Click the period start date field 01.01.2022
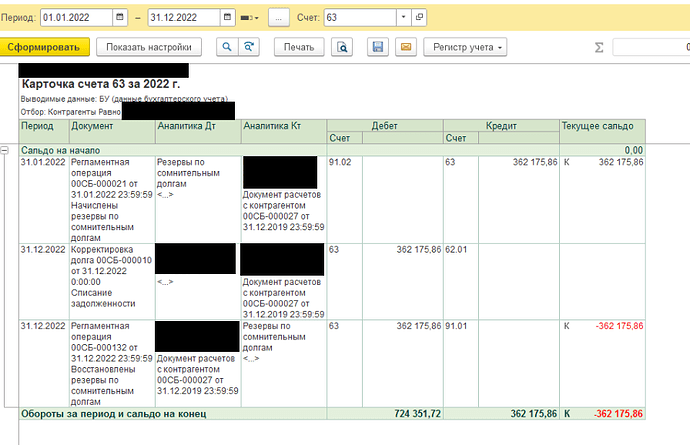Screen dimensions: 690x445 tap(77, 18)
